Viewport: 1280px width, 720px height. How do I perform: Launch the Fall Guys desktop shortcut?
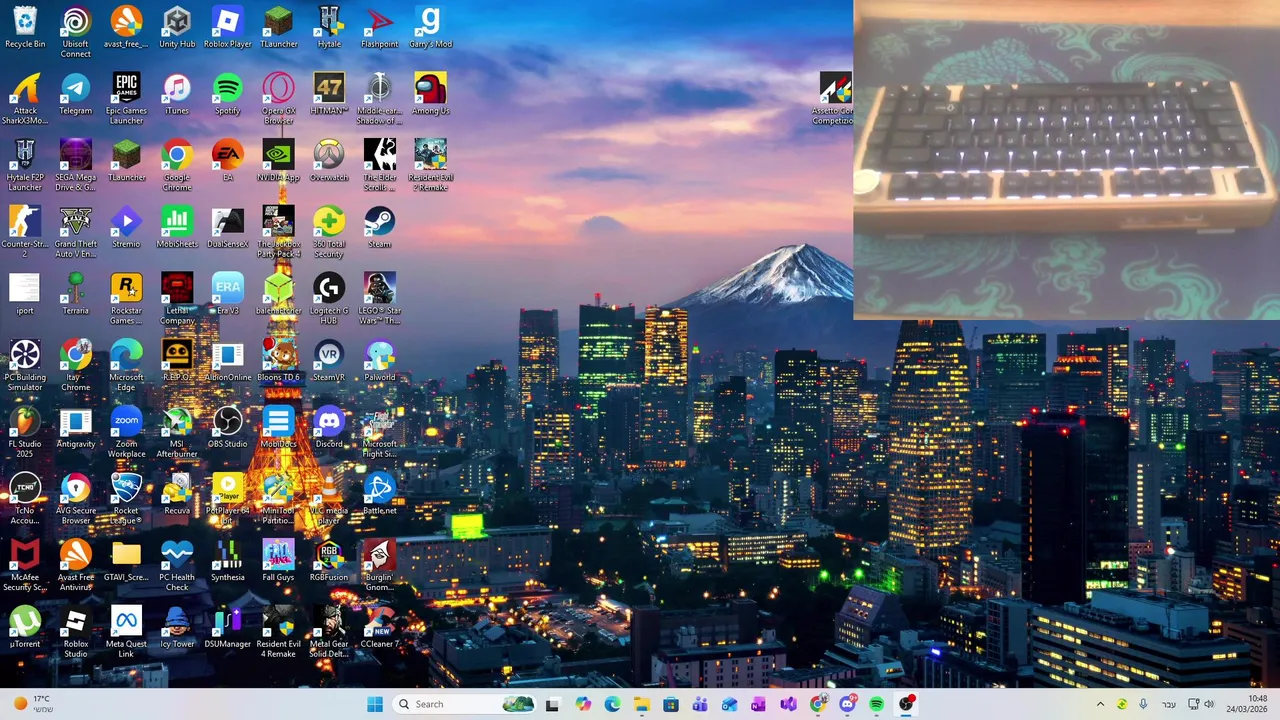point(278,561)
